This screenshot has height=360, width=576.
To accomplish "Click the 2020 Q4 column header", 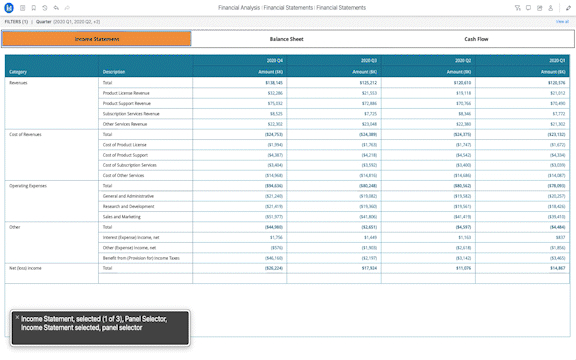I will [274, 61].
